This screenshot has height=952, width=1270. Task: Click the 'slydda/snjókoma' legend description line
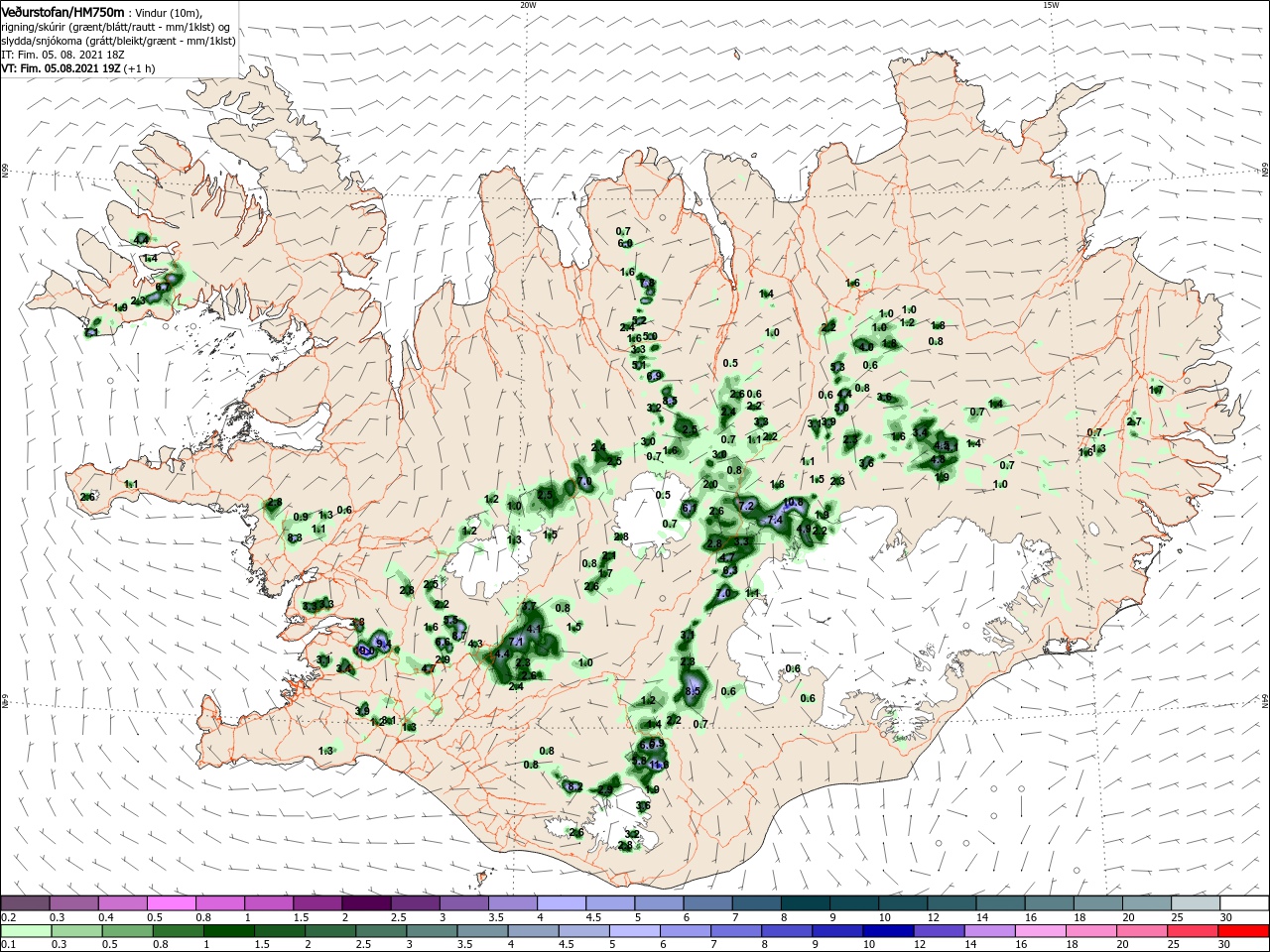click(x=118, y=41)
